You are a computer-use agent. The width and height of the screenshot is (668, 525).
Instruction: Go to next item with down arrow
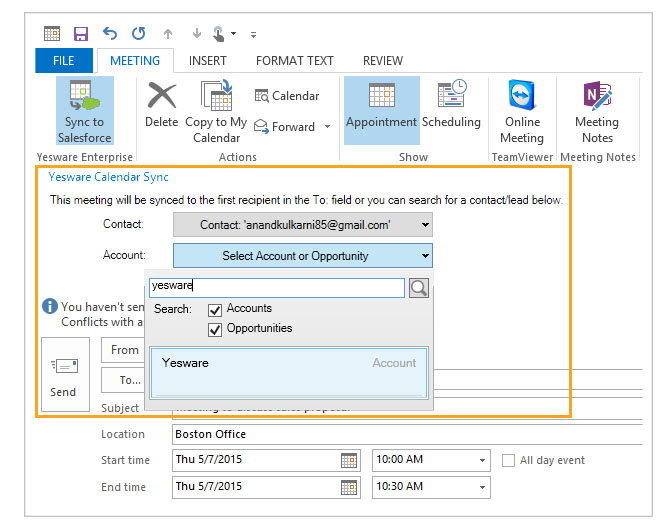click(x=196, y=33)
